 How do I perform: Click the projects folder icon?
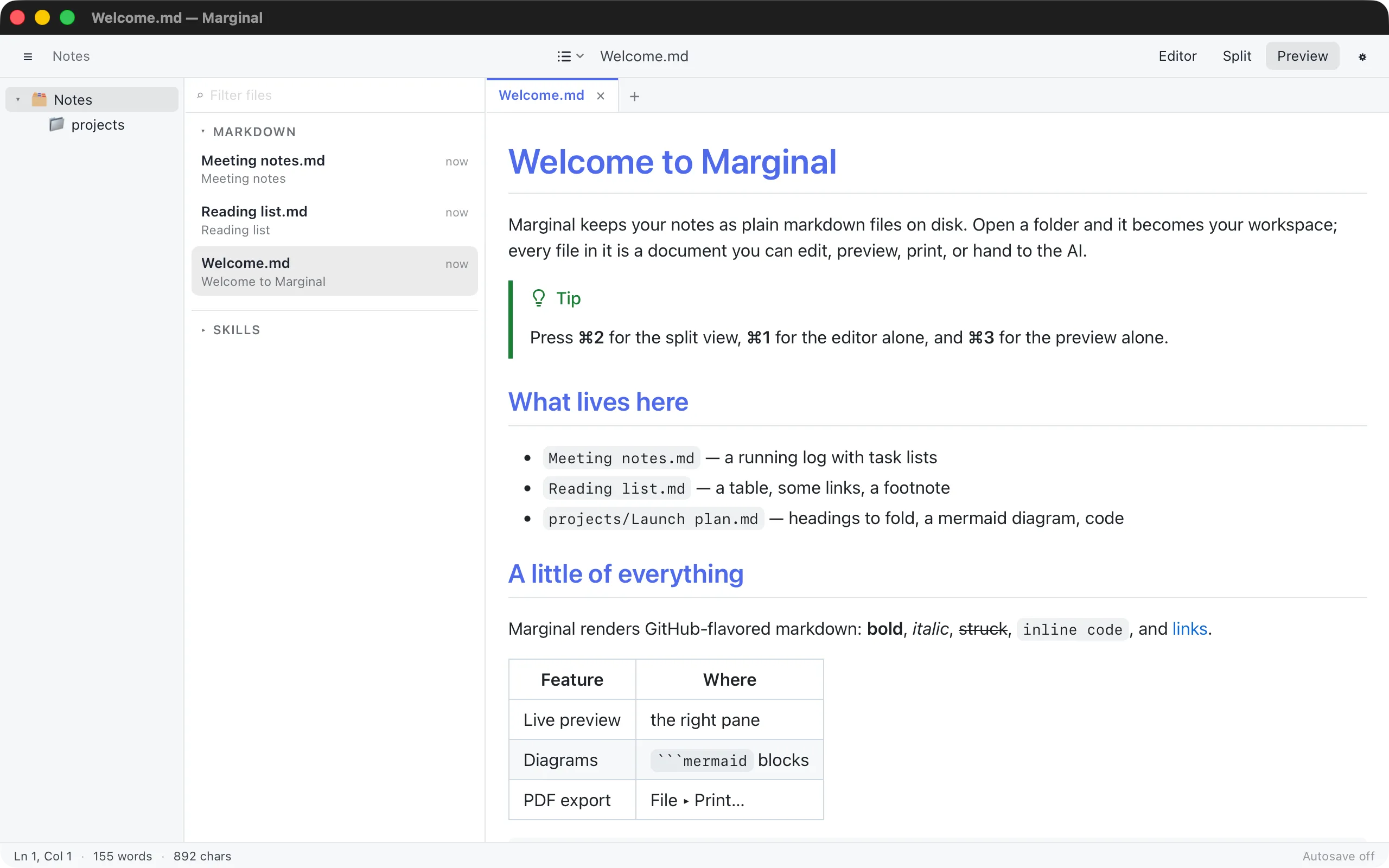point(56,124)
